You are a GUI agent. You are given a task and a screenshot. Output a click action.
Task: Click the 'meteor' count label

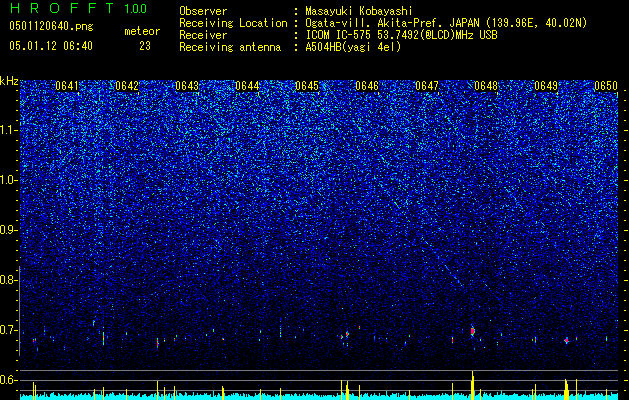coord(142,31)
